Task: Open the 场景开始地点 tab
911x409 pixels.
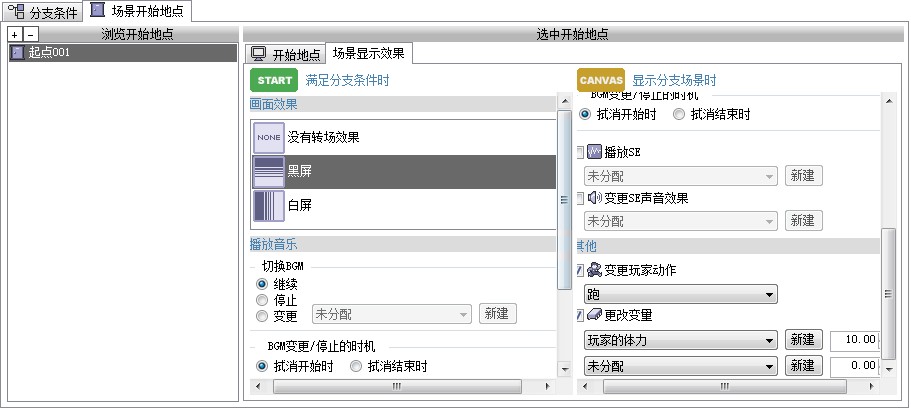Action: pyautogui.click(x=137, y=10)
